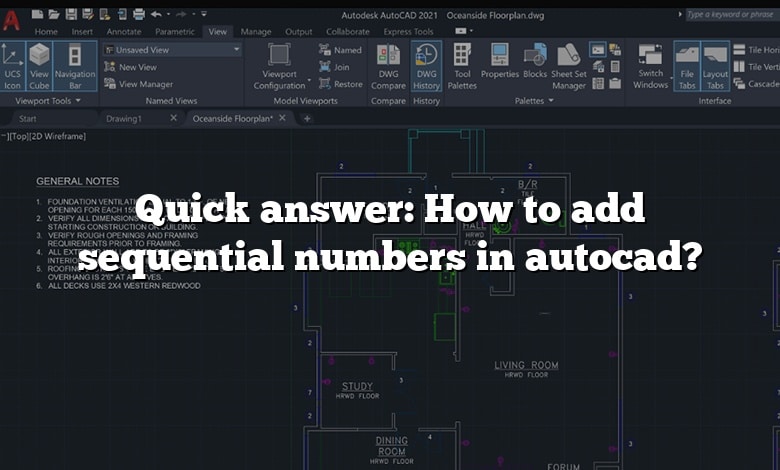Open the Sheet Set Manager

click(569, 67)
